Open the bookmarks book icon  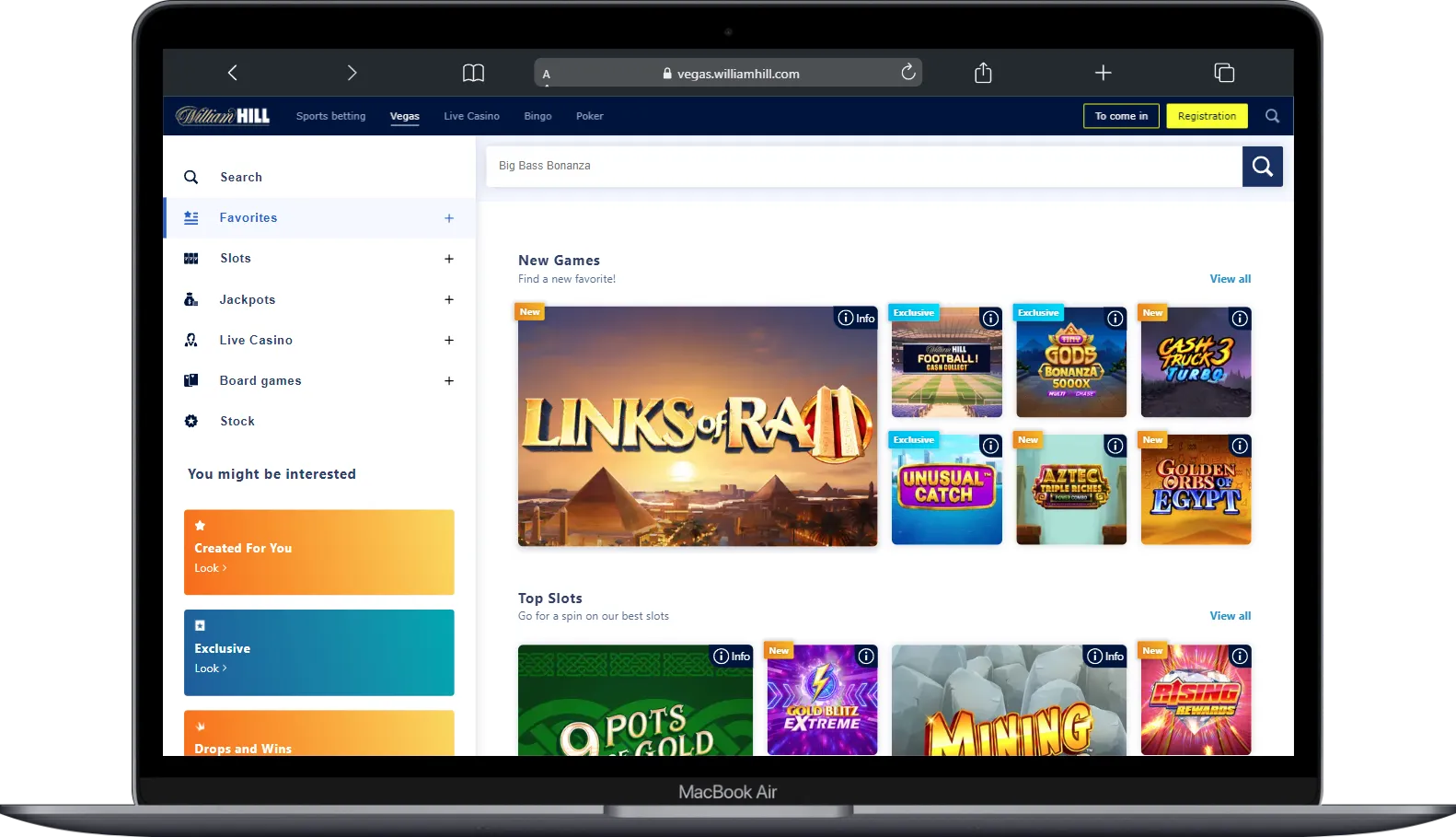click(473, 73)
